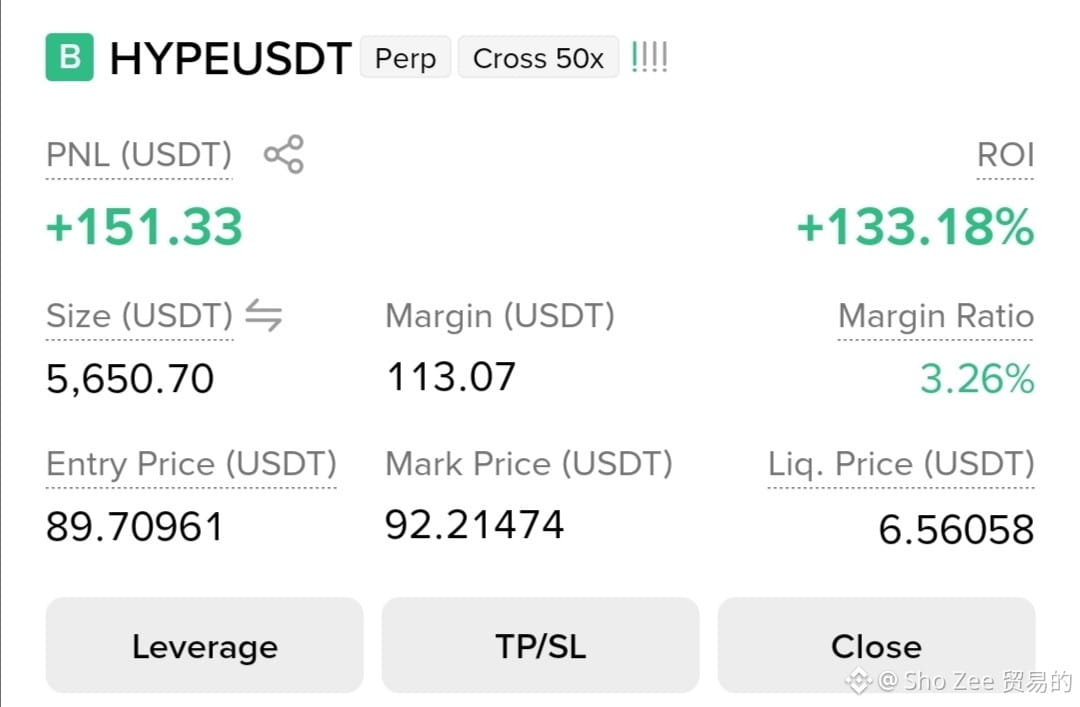The width and height of the screenshot is (1080, 707).
Task: Click the 92.21474 mark price value
Action: click(475, 524)
